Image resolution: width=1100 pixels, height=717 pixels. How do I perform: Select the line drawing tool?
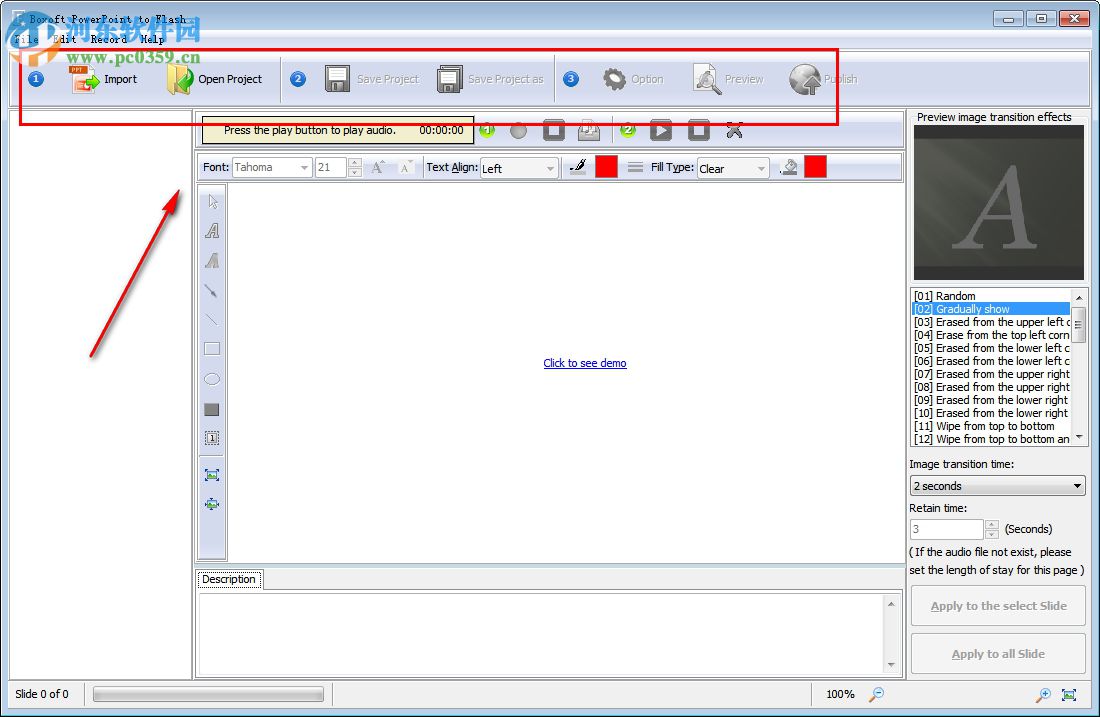[x=211, y=320]
